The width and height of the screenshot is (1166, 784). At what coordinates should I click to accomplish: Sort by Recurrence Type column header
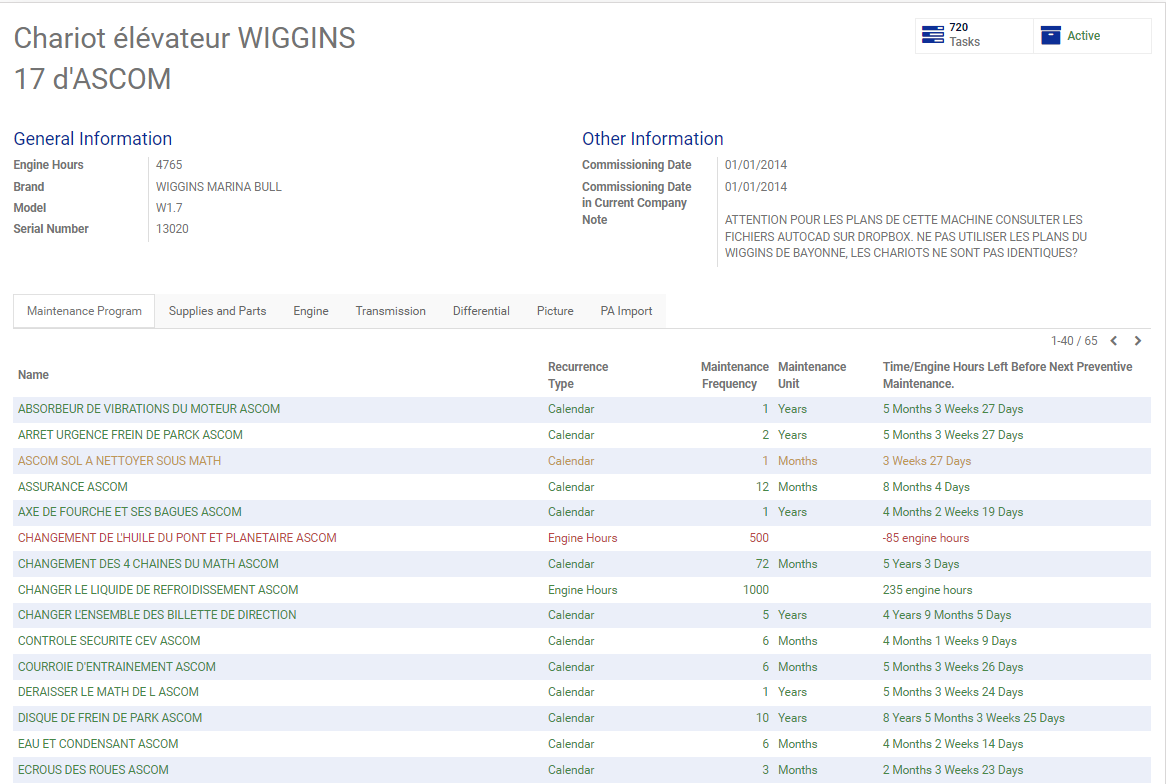(x=578, y=375)
